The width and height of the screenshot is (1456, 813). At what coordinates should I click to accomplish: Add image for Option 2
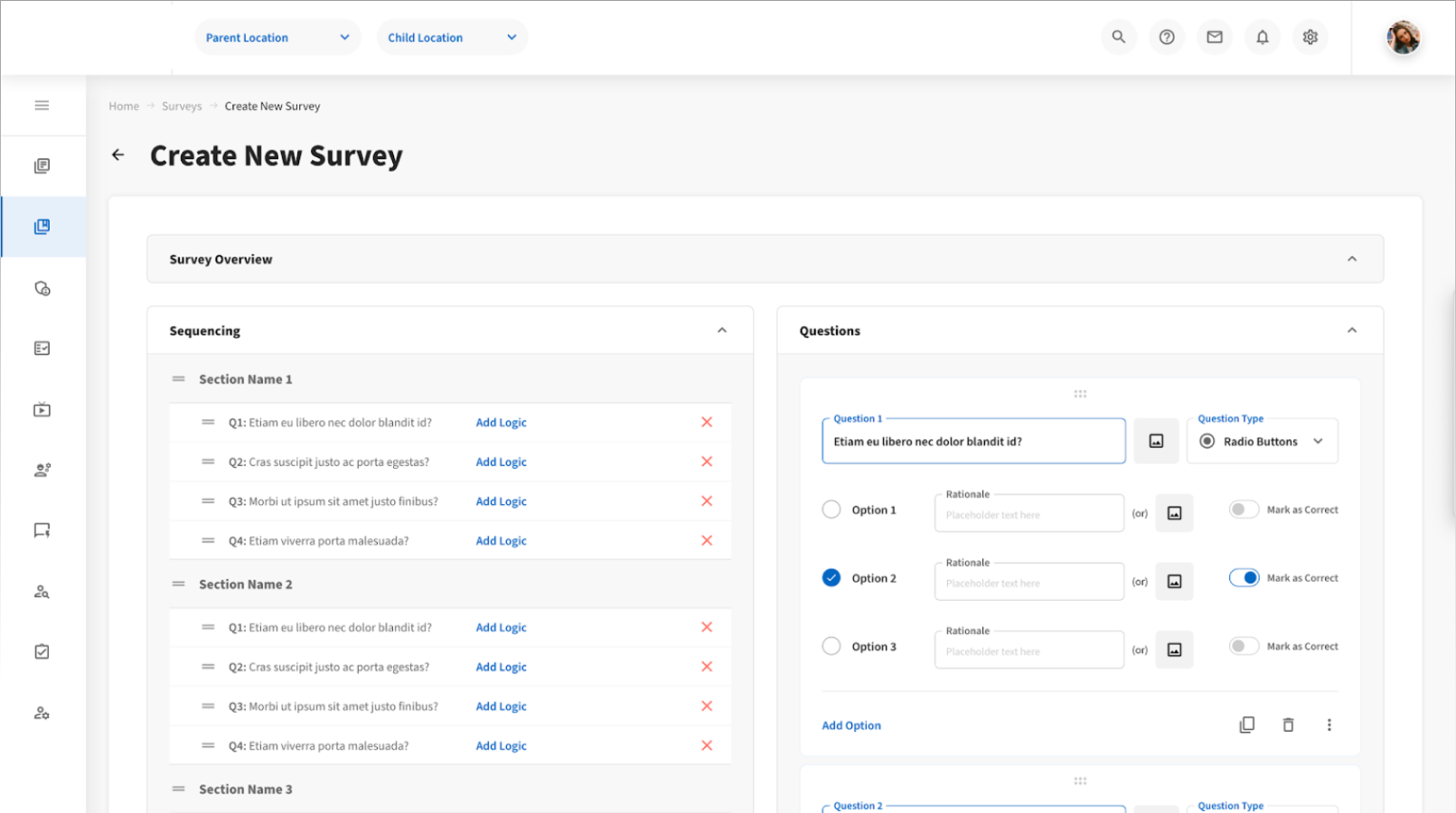1174,581
